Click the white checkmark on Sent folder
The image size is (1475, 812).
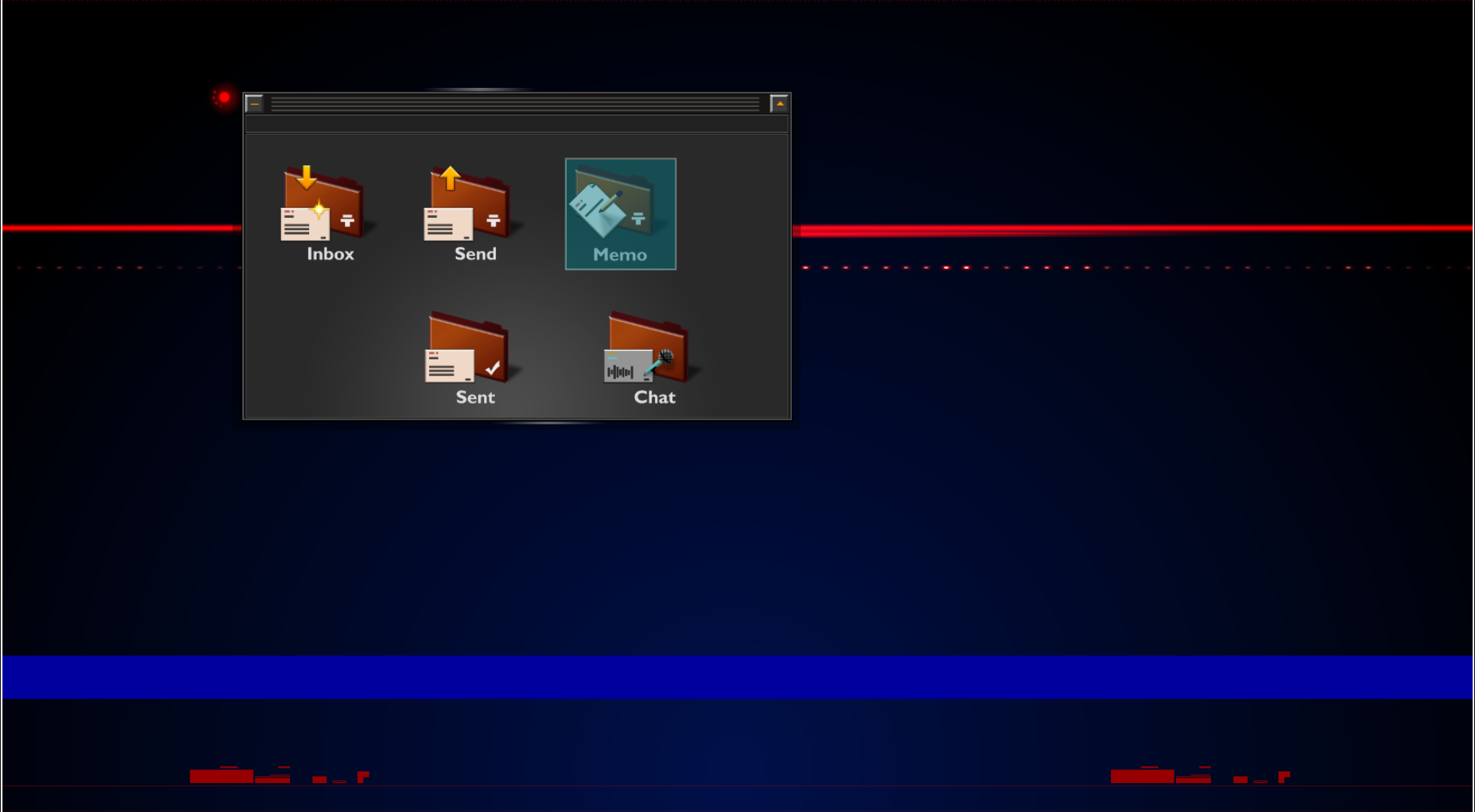point(493,369)
